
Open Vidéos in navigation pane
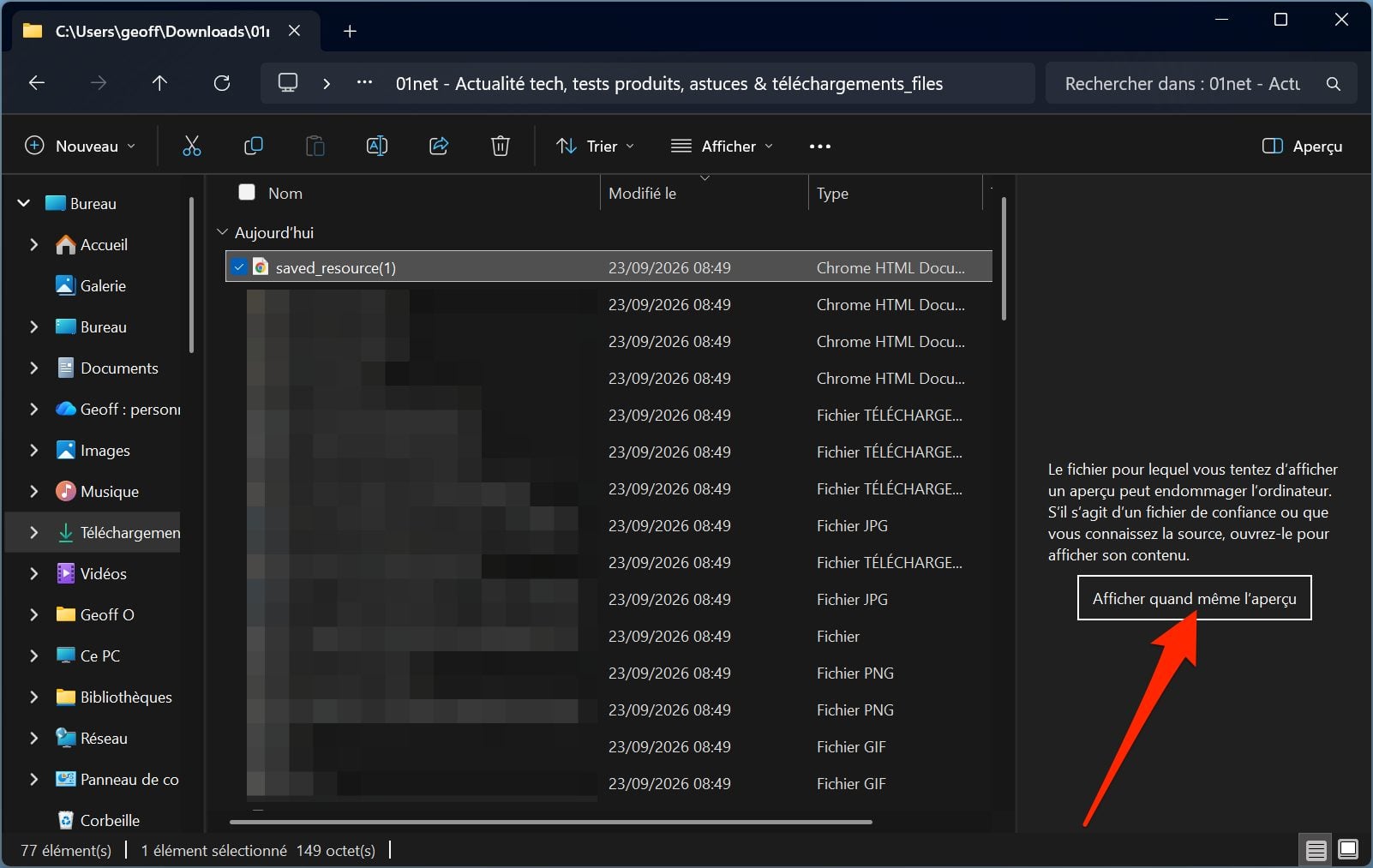tap(91, 573)
